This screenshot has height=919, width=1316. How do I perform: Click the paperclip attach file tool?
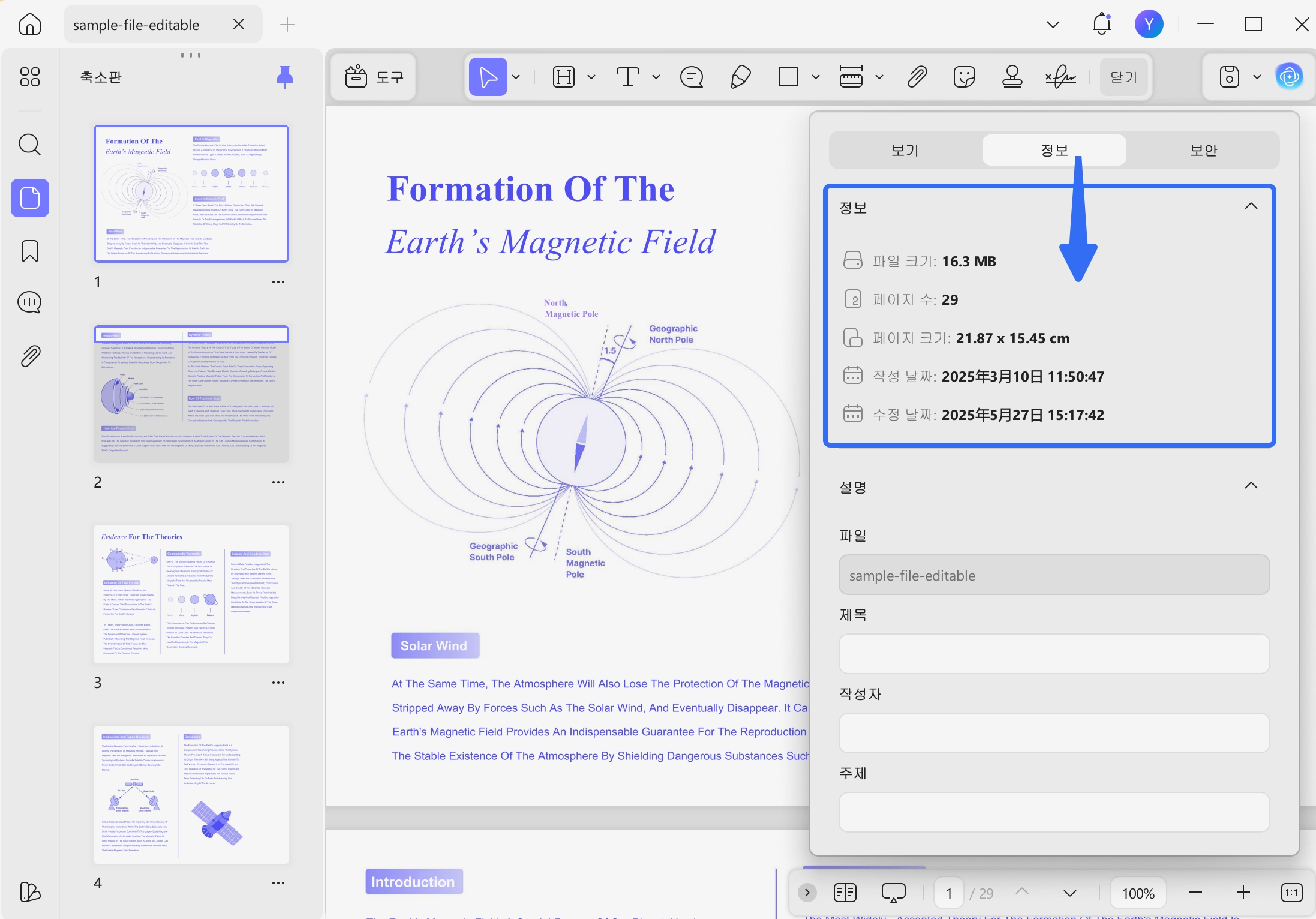coord(917,77)
